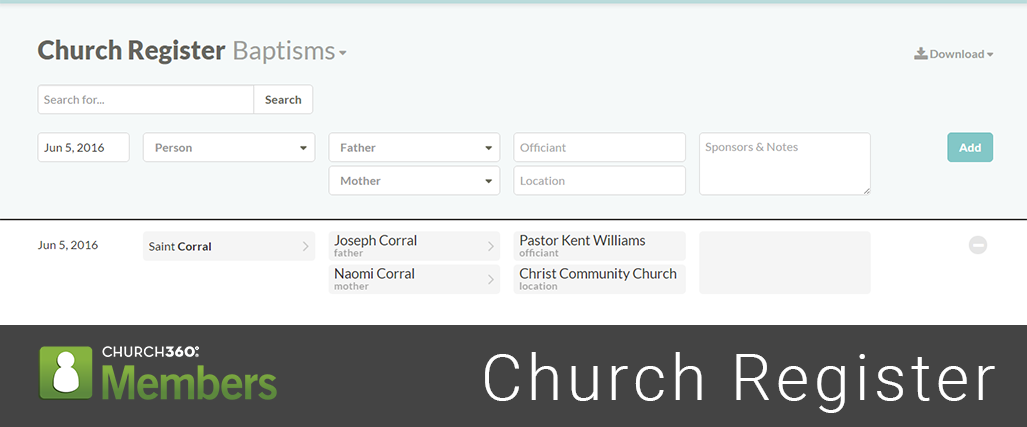Click the chevron beside Saint Corral
Screen dimensions: 1027x427
pyautogui.click(x=305, y=246)
